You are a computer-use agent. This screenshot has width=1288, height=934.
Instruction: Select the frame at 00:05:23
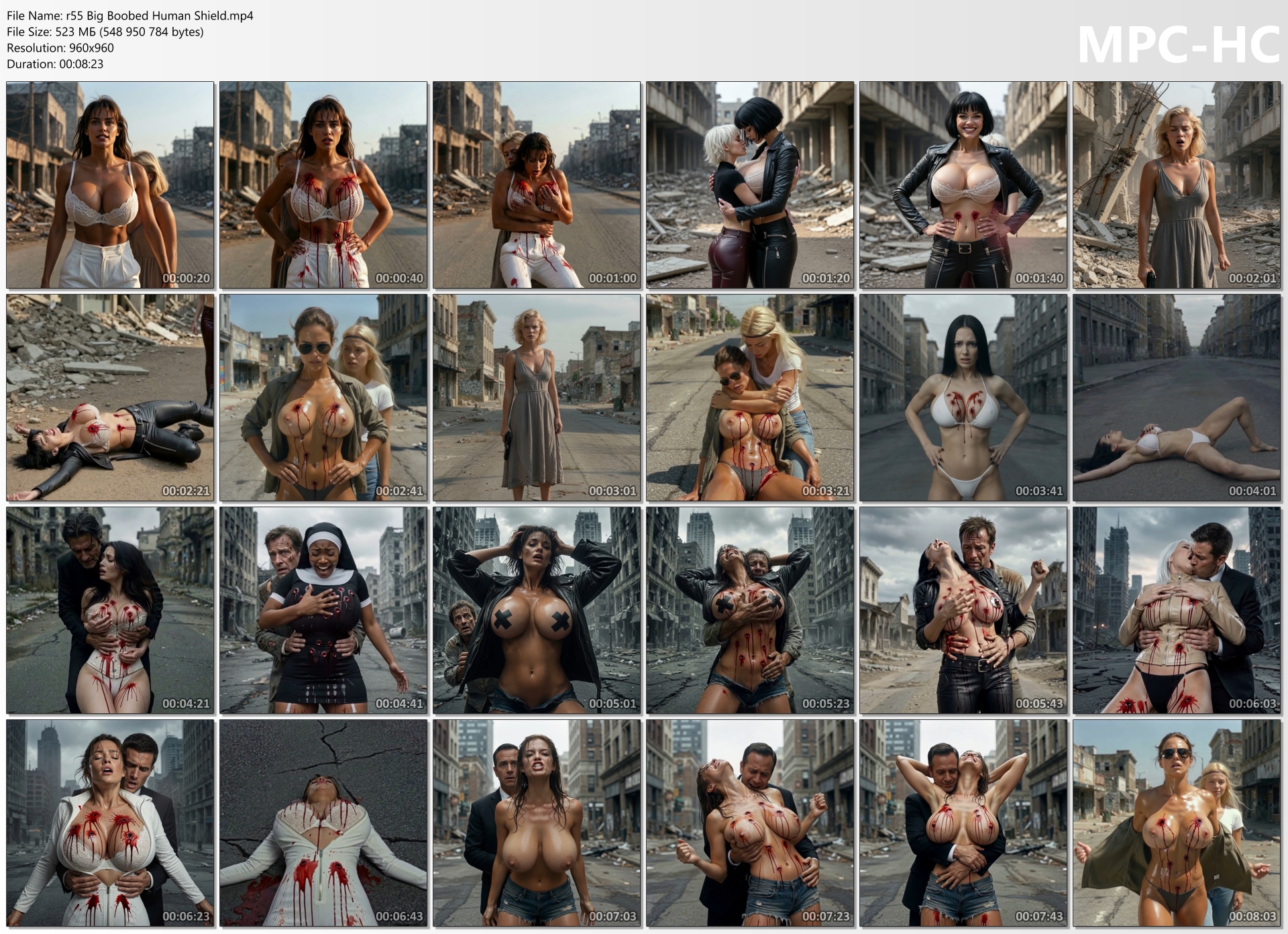click(750, 611)
